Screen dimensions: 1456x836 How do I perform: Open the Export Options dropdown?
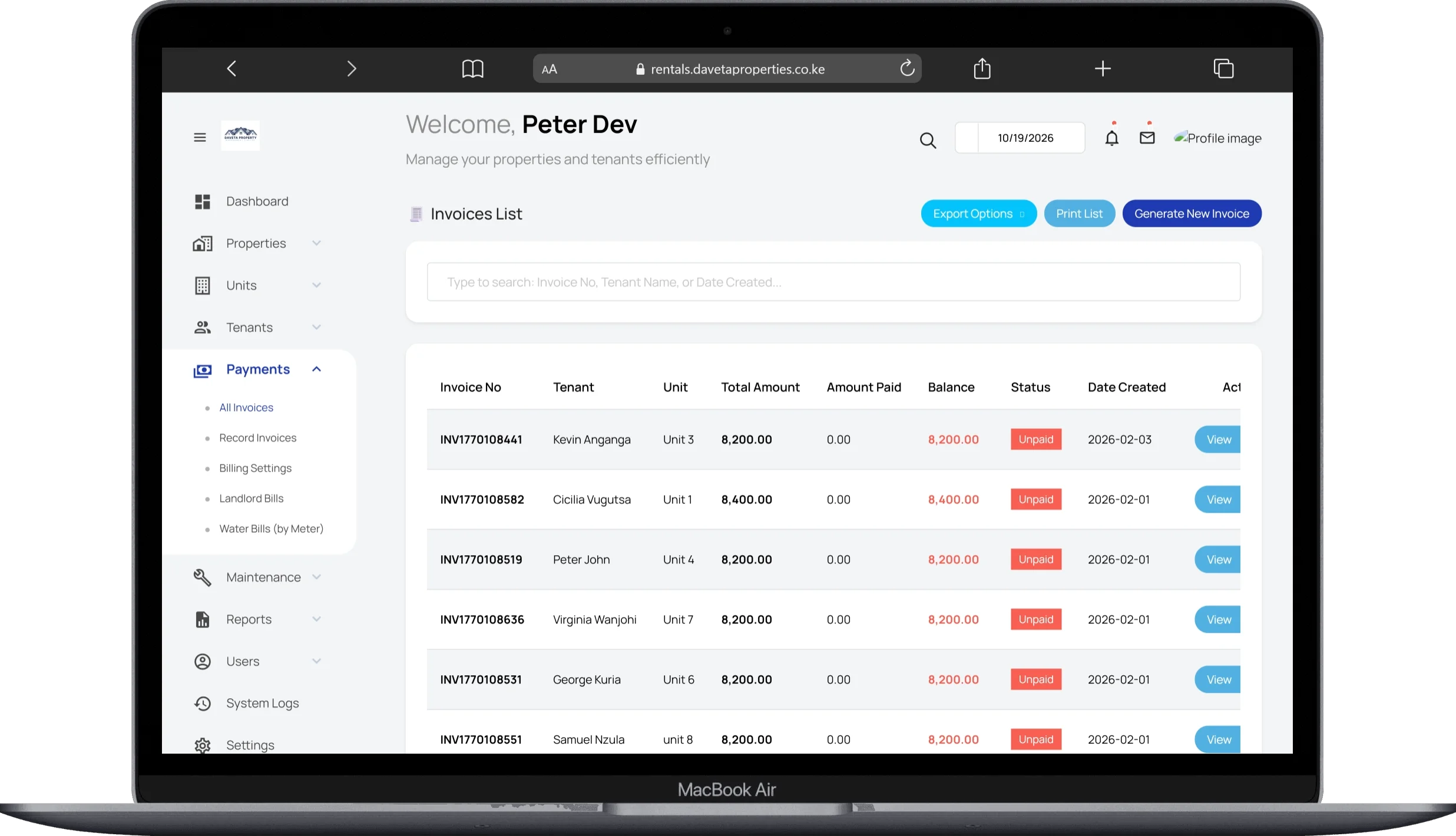point(979,214)
